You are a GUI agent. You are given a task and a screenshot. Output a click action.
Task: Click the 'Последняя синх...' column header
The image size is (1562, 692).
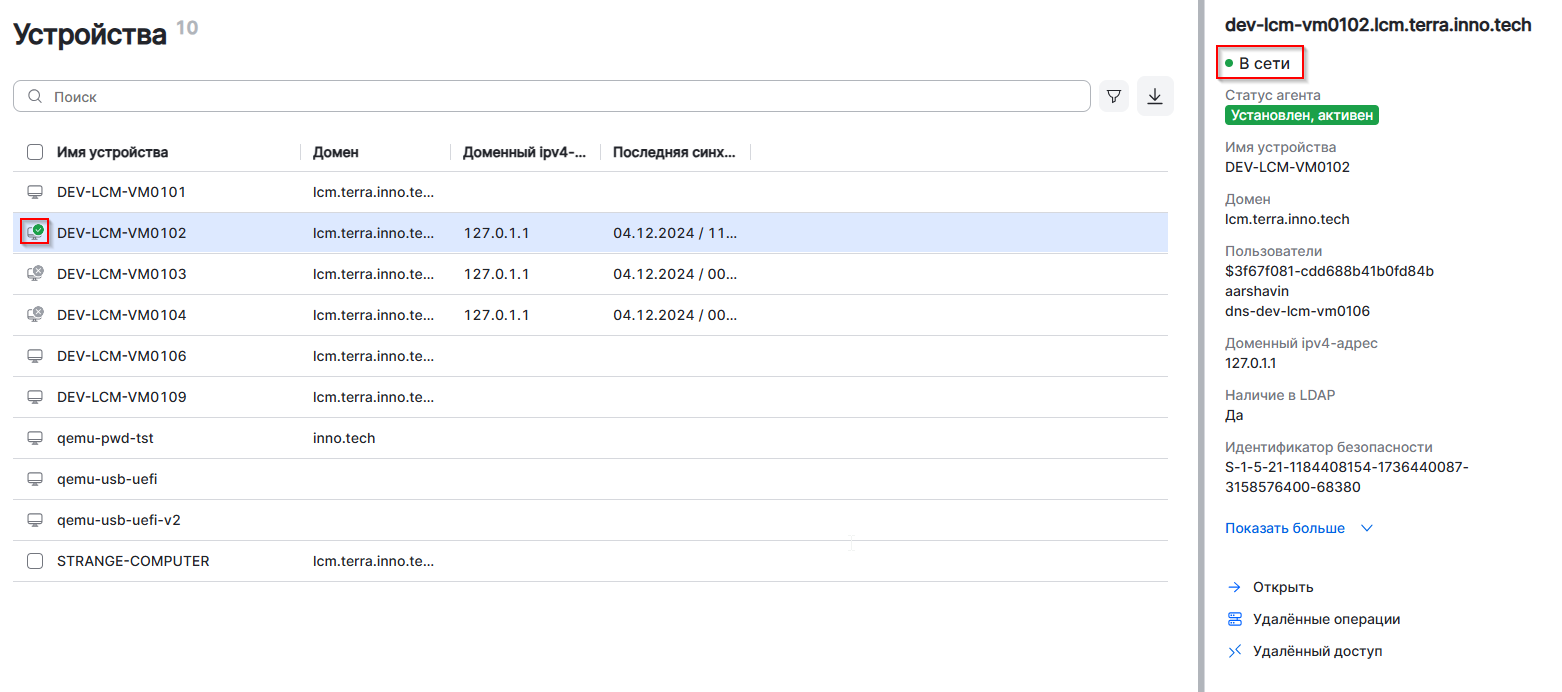pyautogui.click(x=674, y=152)
